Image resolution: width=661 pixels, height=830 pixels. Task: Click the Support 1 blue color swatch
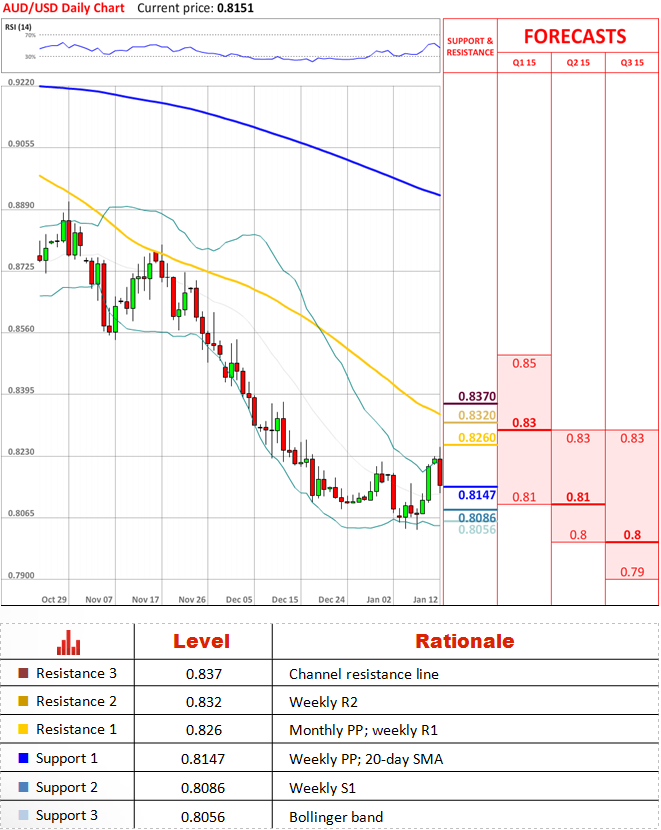[23, 758]
